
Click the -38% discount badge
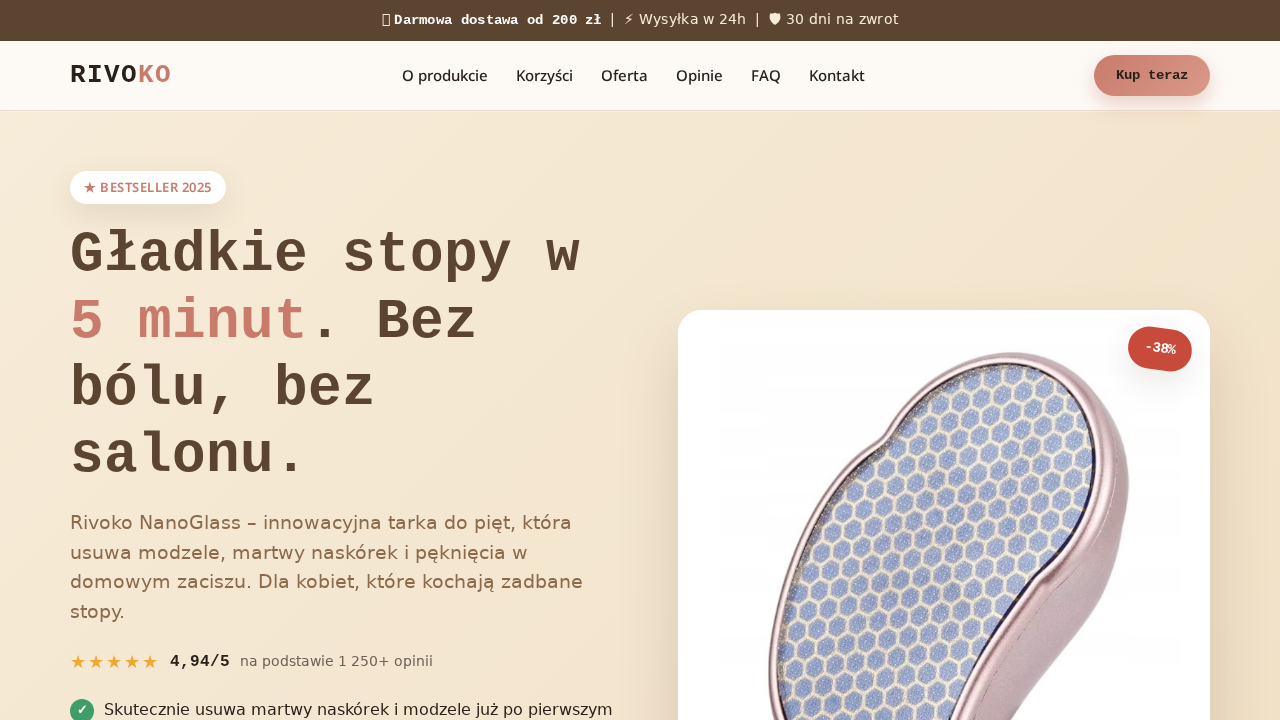pos(1160,349)
